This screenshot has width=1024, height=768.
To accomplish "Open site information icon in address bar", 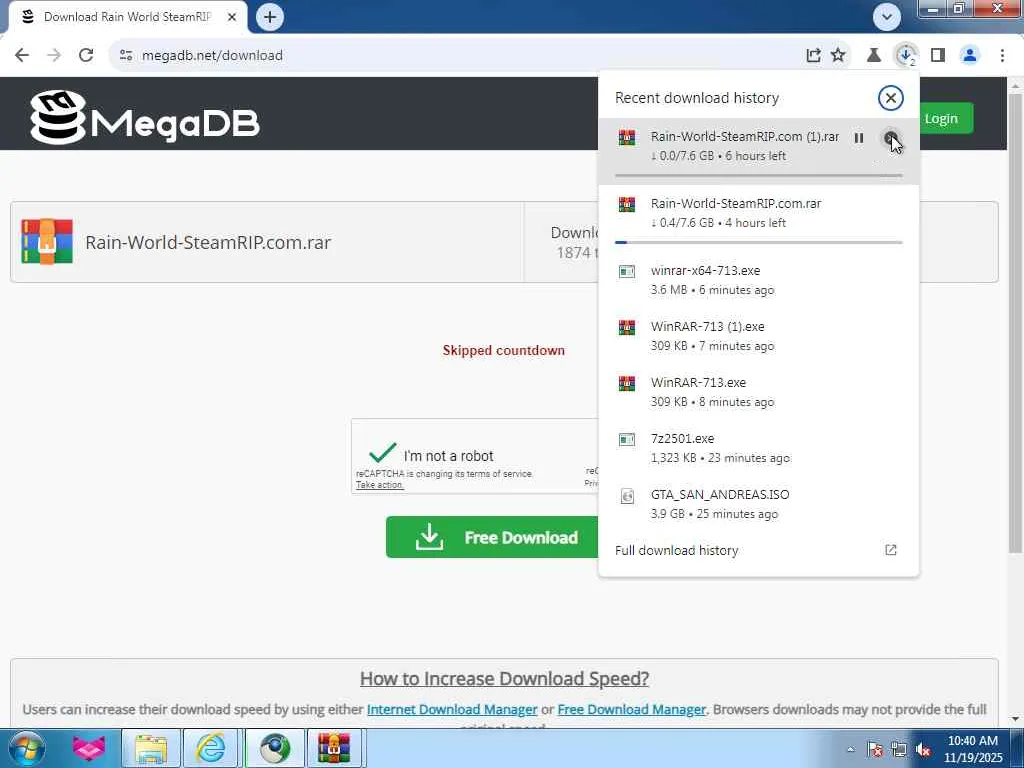I will [126, 56].
